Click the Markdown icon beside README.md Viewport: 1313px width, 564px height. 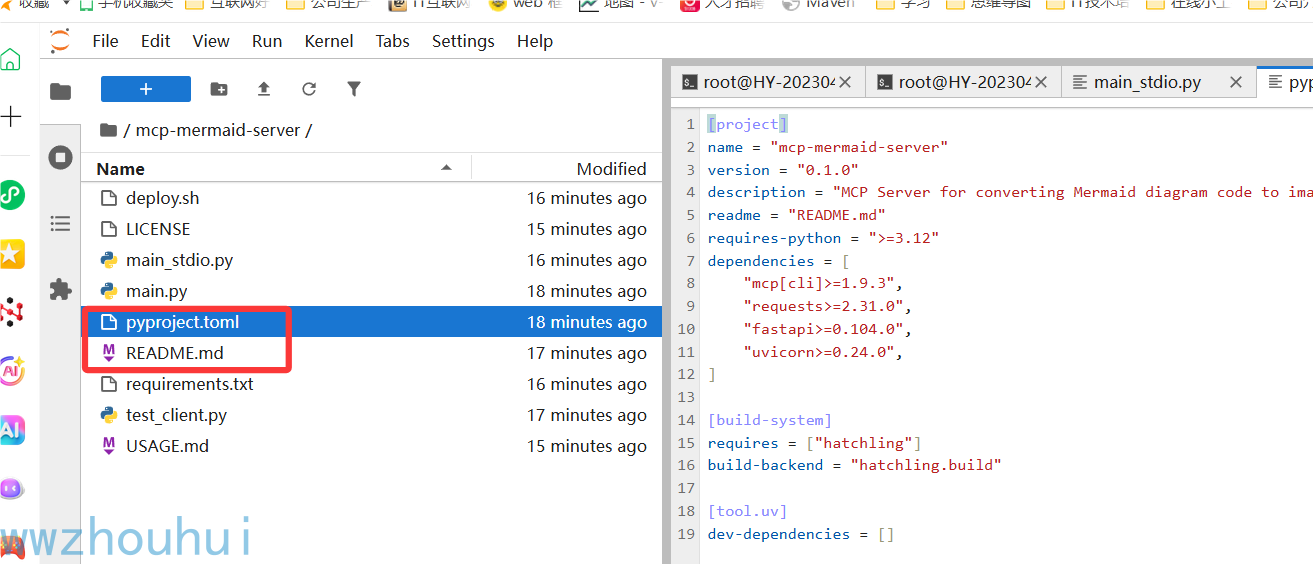[109, 353]
